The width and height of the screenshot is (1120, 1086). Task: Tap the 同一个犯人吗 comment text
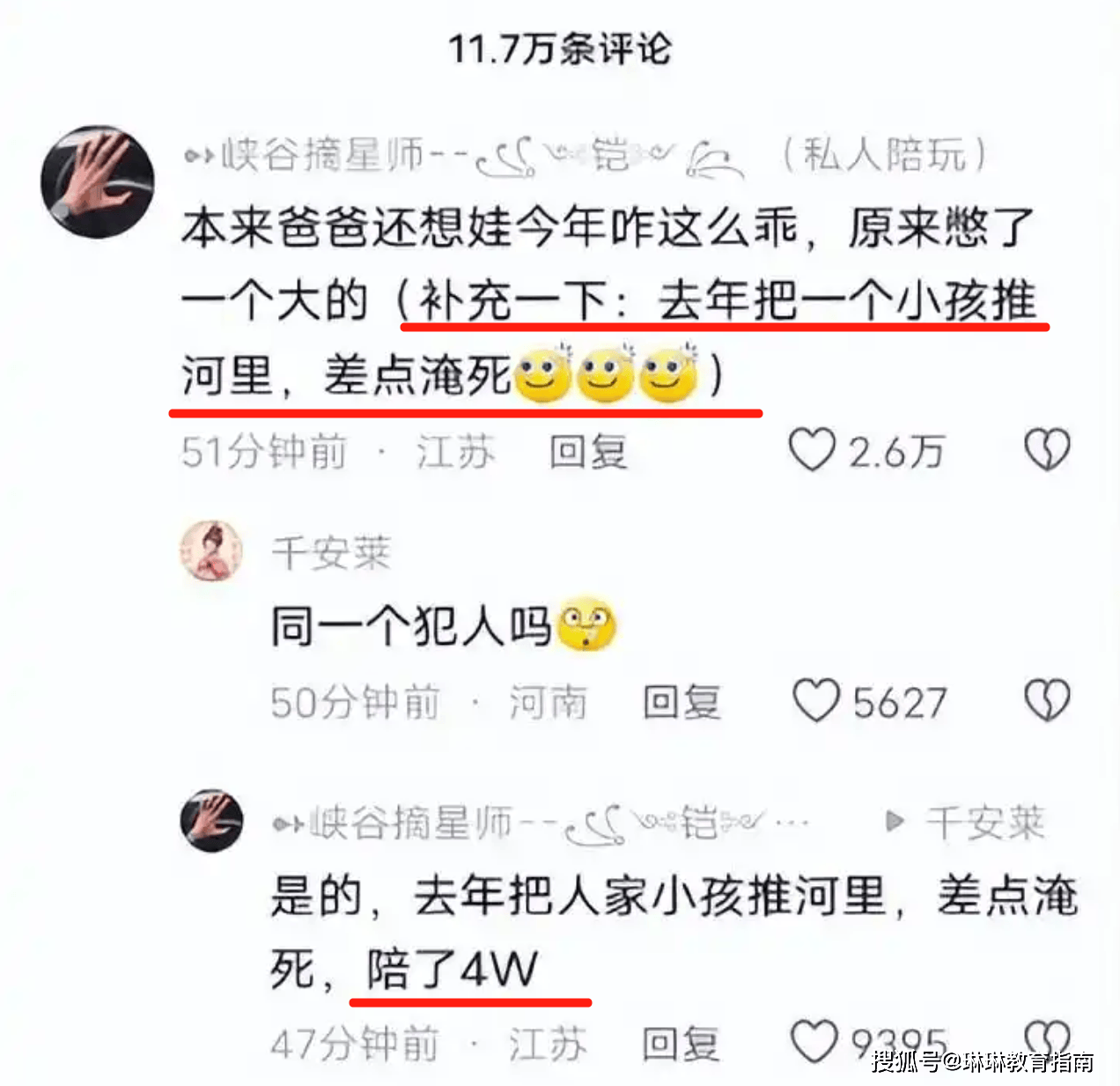[x=411, y=627]
